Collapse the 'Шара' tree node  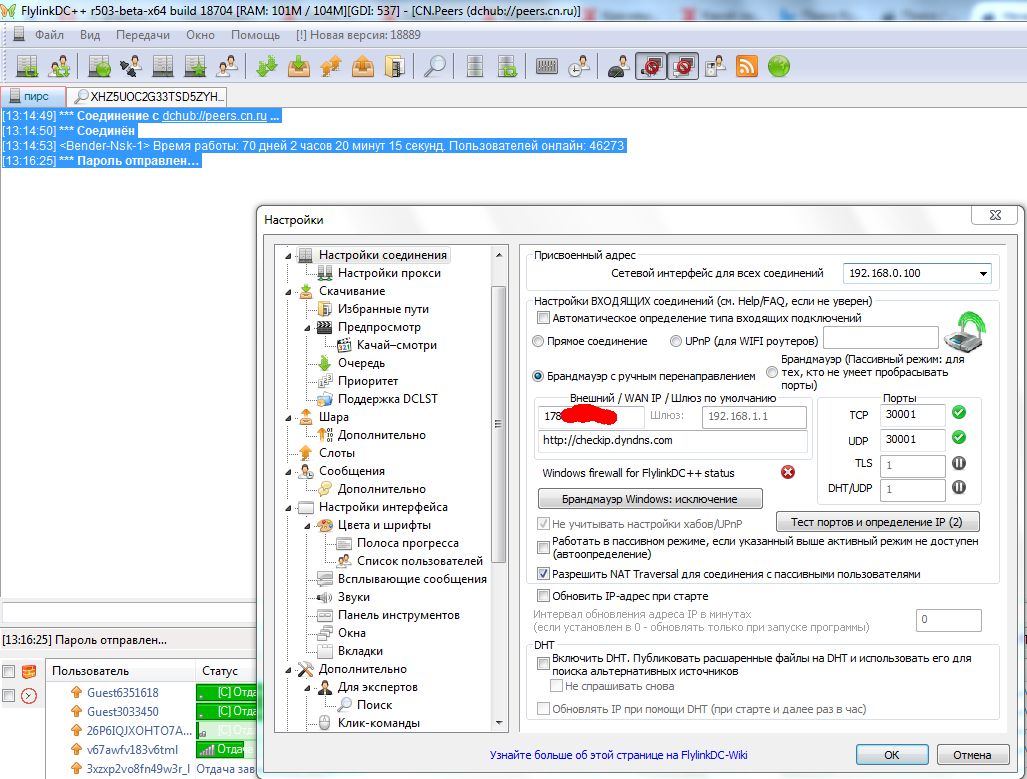coord(289,418)
